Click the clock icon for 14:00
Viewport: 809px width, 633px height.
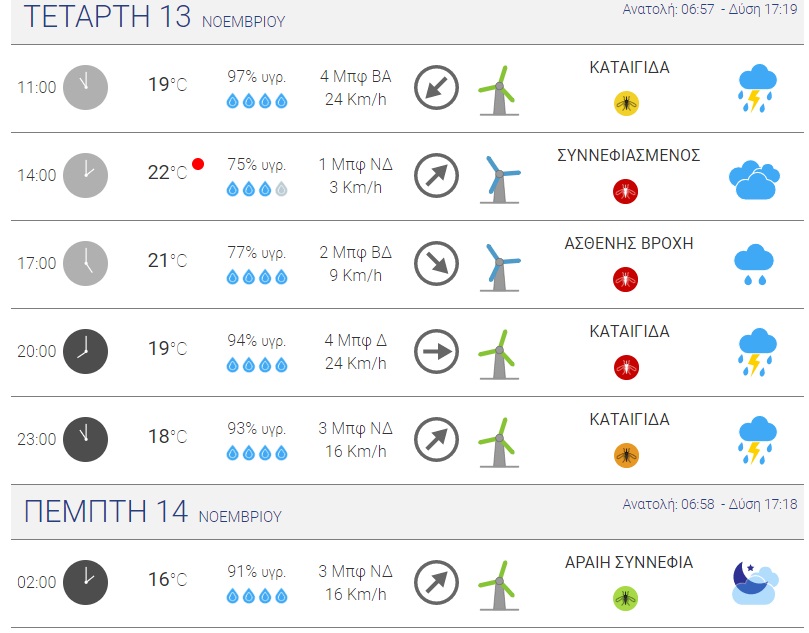85,175
